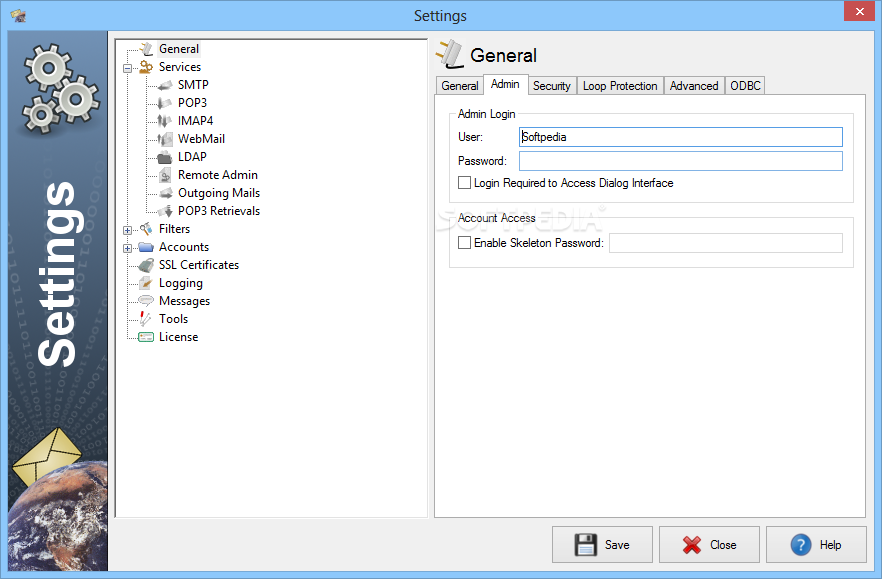Tick the Enable Skeleton Password checkbox
This screenshot has height=579, width=882.
(x=464, y=243)
